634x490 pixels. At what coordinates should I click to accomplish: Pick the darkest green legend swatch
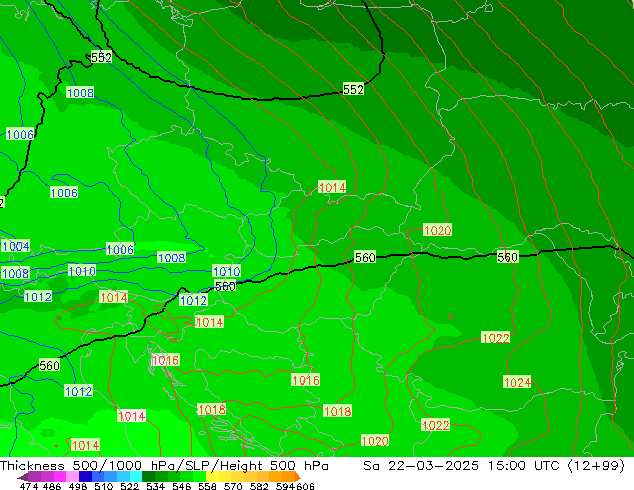[x=148, y=476]
